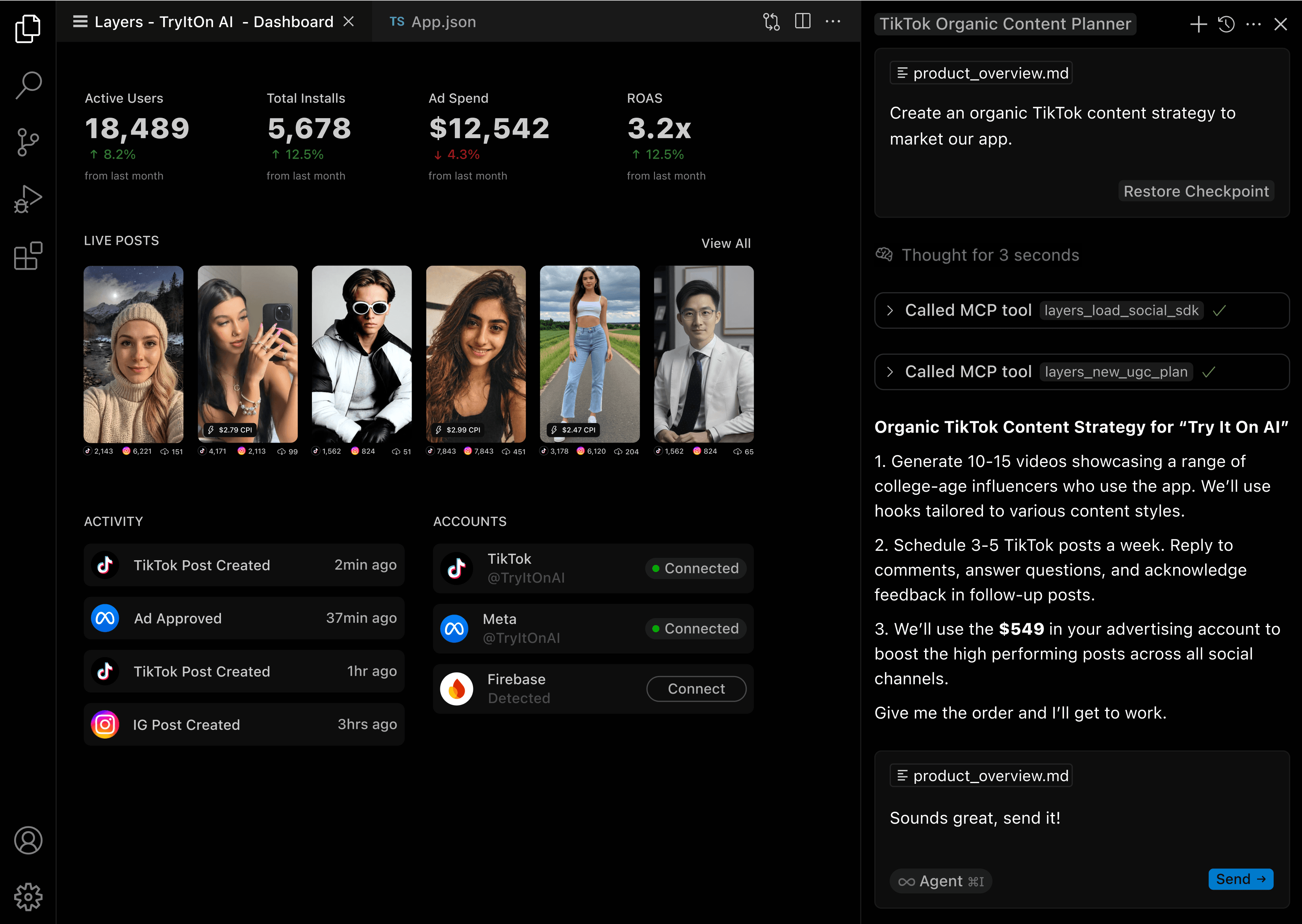Image resolution: width=1302 pixels, height=924 pixels.
Task: Open live post of woman in beanie
Action: (134, 354)
